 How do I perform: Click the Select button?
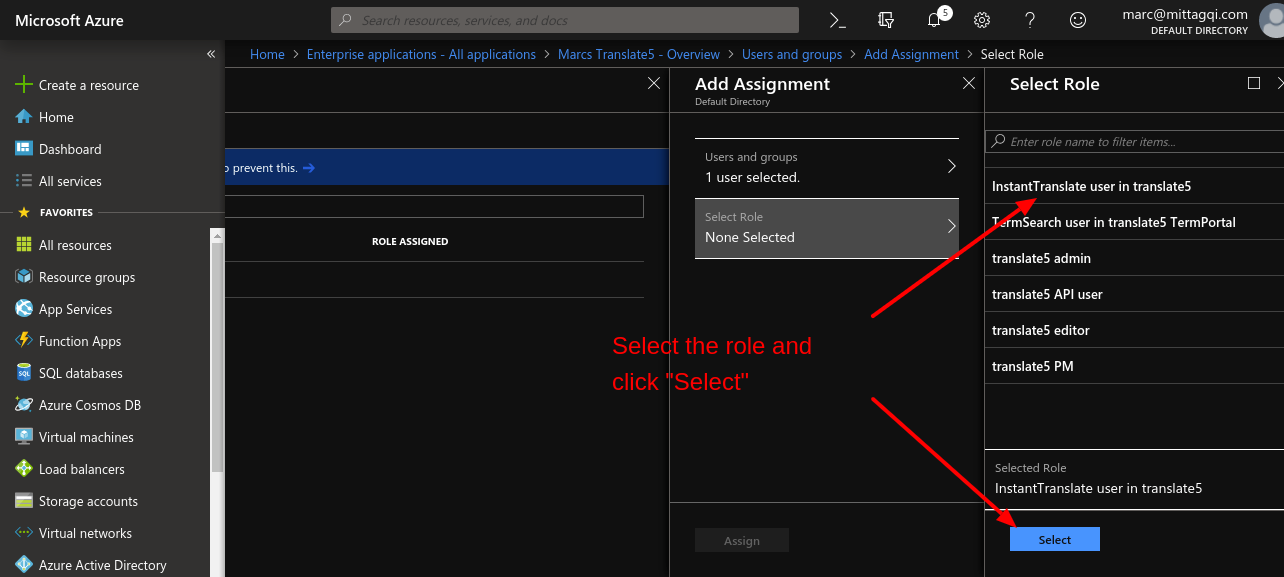(1055, 539)
